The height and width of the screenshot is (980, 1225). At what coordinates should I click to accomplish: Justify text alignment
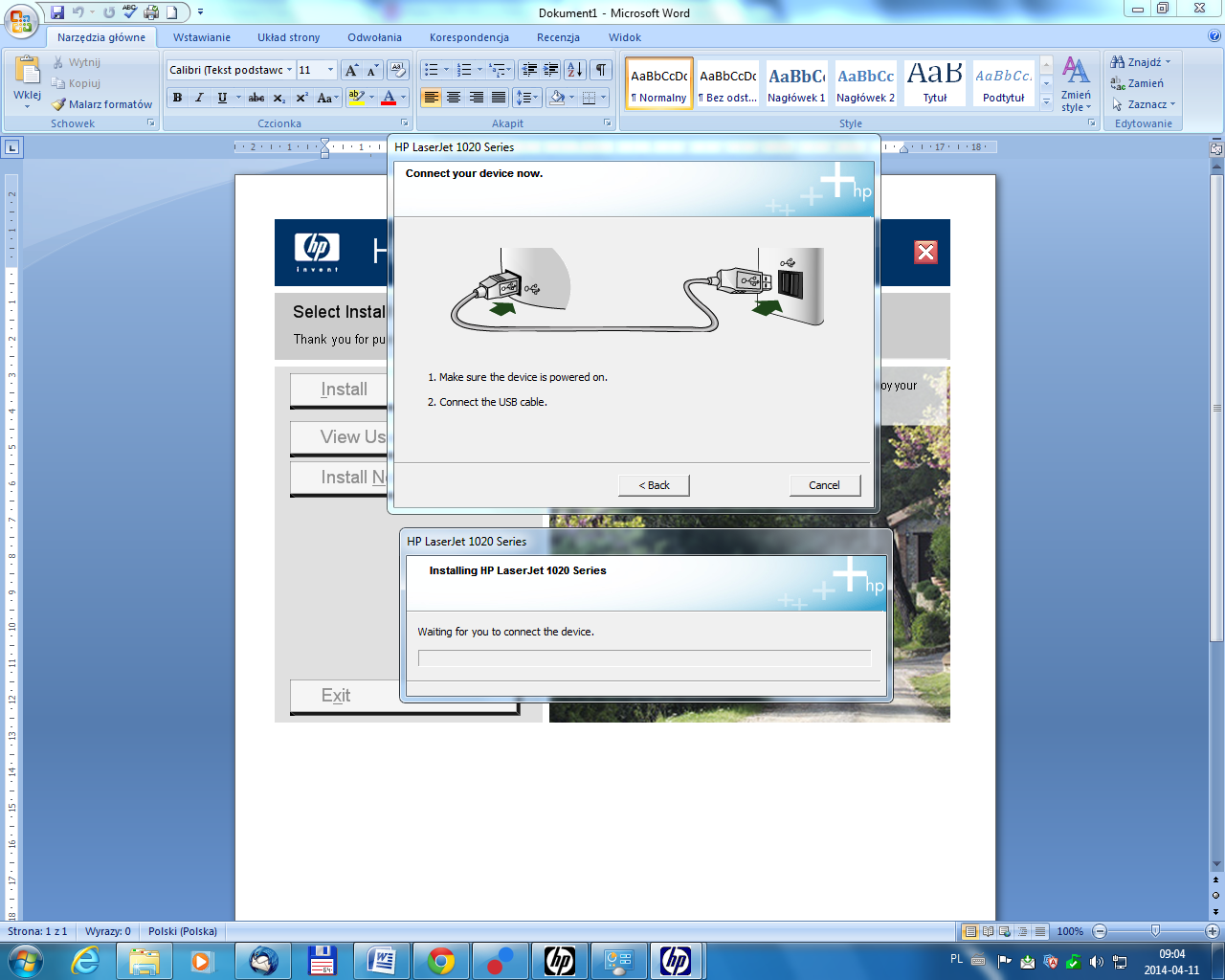(x=499, y=98)
